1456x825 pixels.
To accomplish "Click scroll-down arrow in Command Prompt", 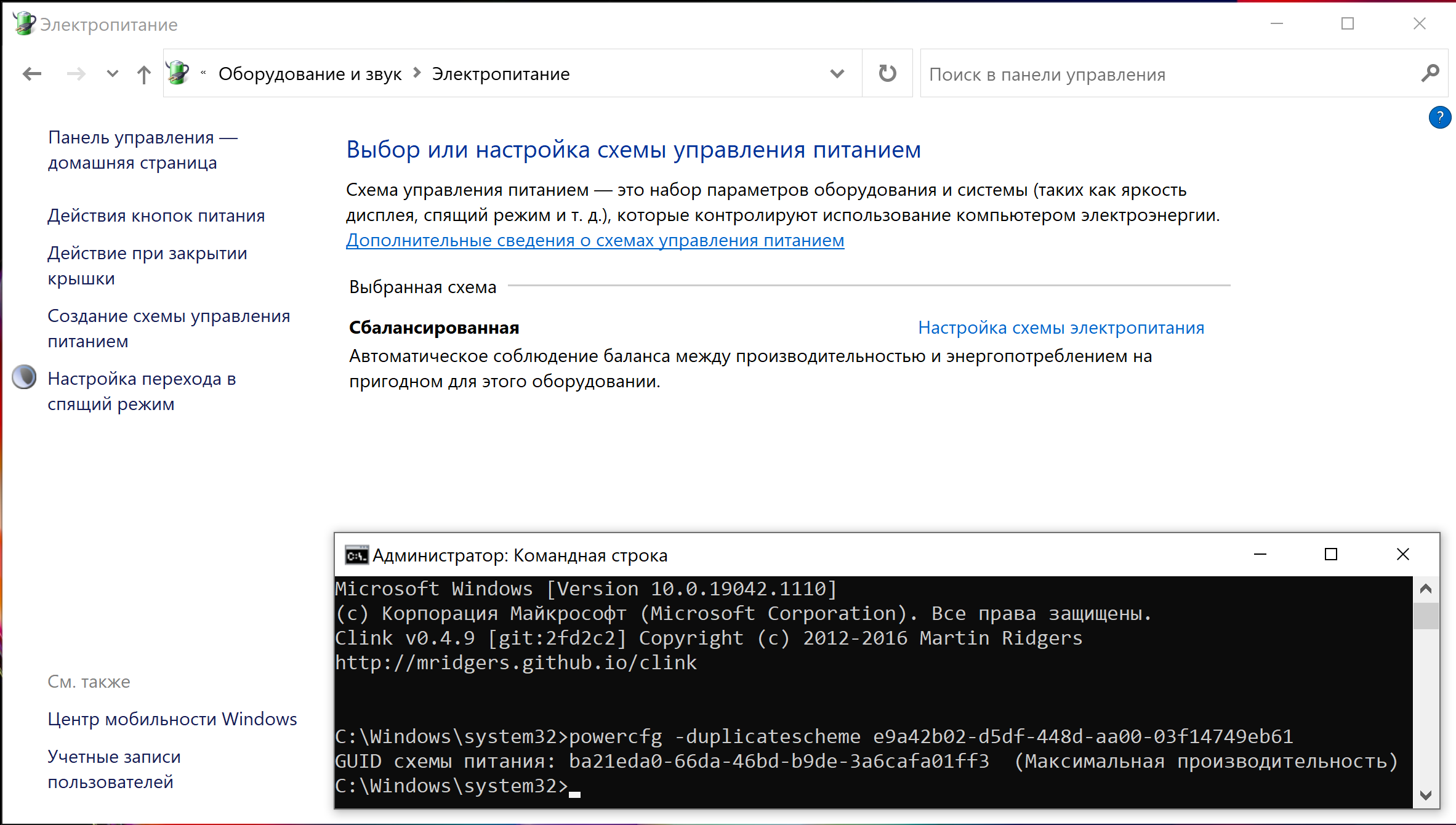I will (1426, 795).
